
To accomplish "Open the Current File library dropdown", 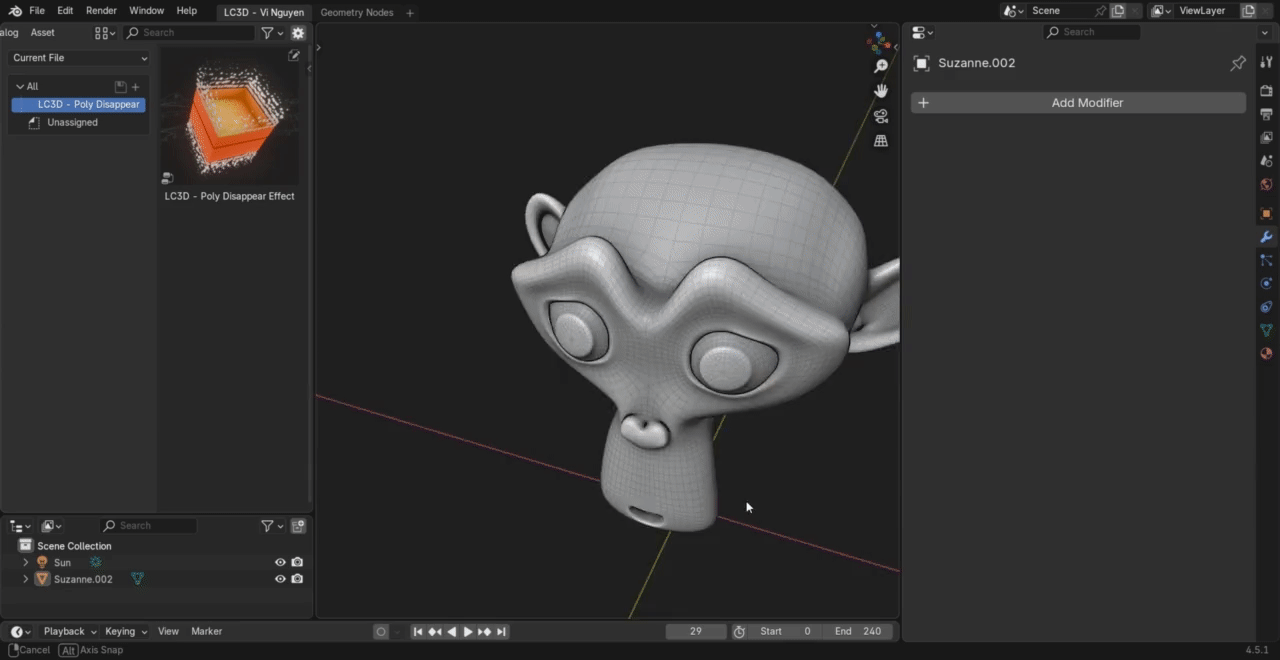I will pyautogui.click(x=79, y=58).
